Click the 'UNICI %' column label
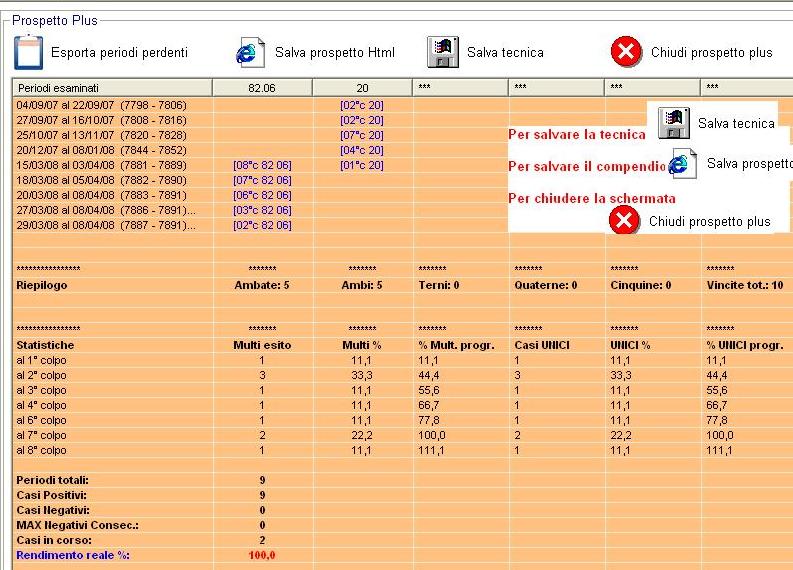This screenshot has height=570, width=793. tap(630, 345)
